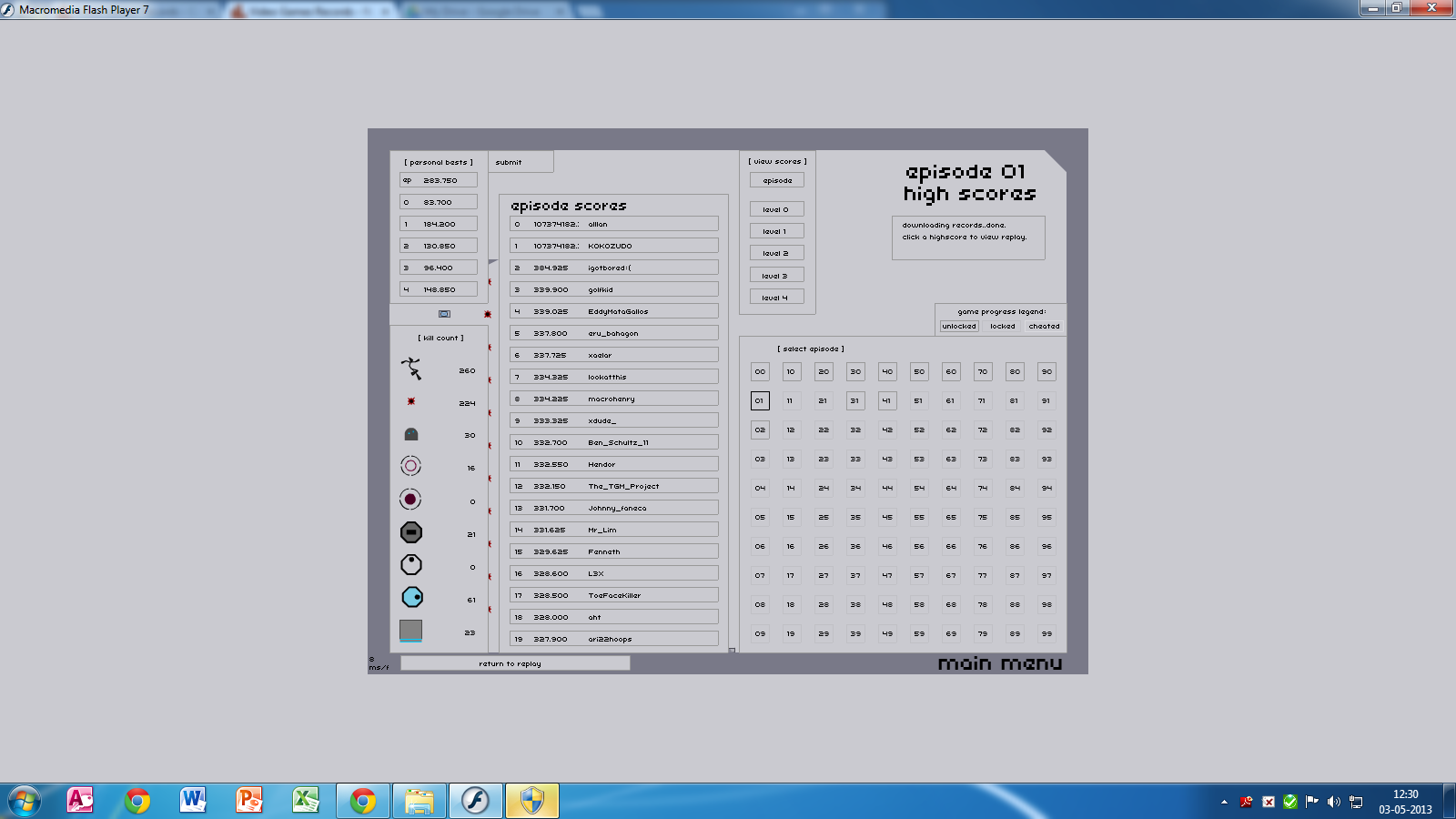The height and width of the screenshot is (819, 1456).
Task: Select episode 90 in the grid
Action: [x=1046, y=371]
